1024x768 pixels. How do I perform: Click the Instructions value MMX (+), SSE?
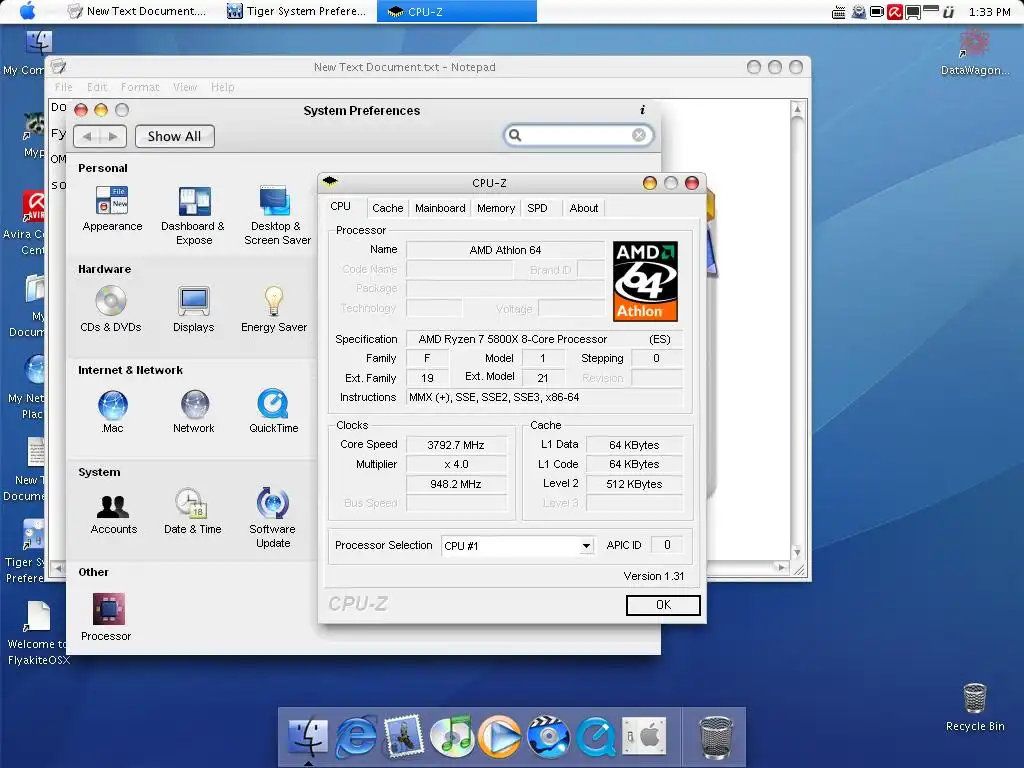pyautogui.click(x=545, y=397)
